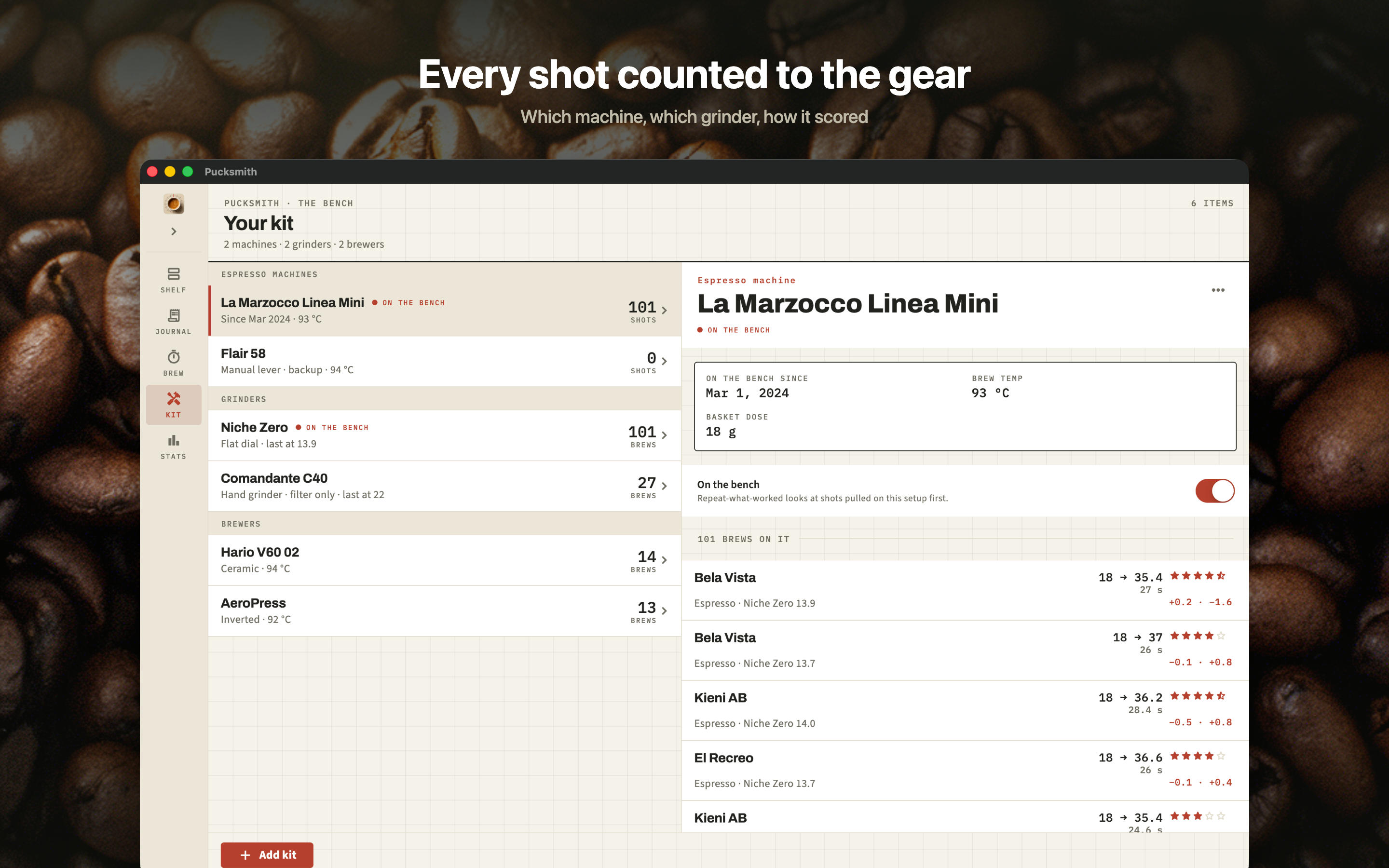Open Hario V60 02 row chevron
This screenshot has height=868, width=1389.
[664, 560]
